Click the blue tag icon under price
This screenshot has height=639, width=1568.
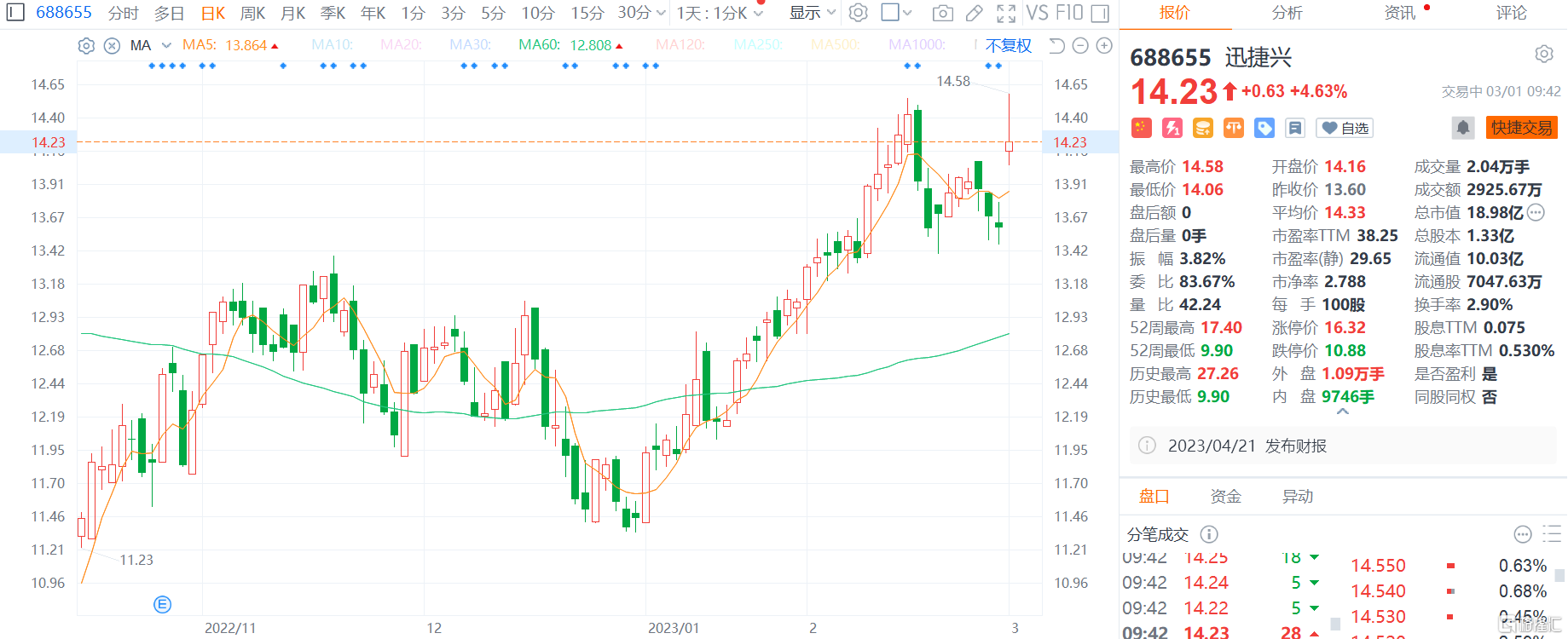[1264, 128]
